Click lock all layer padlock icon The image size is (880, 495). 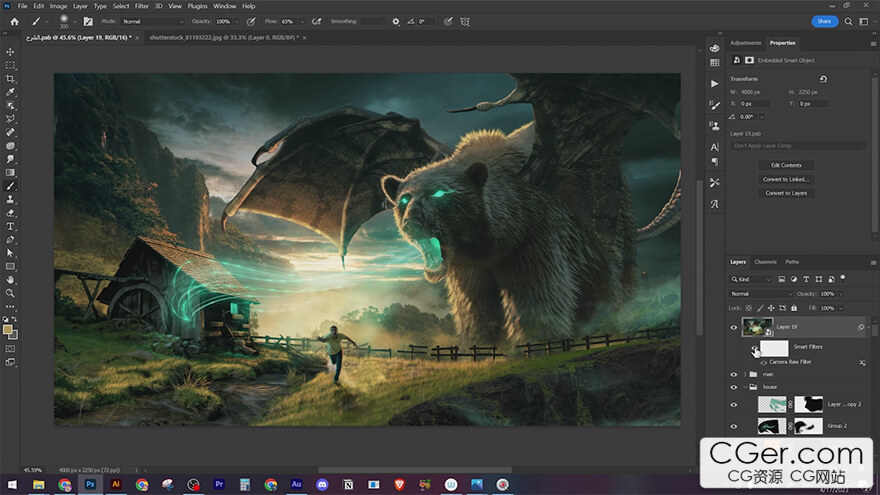(x=794, y=308)
